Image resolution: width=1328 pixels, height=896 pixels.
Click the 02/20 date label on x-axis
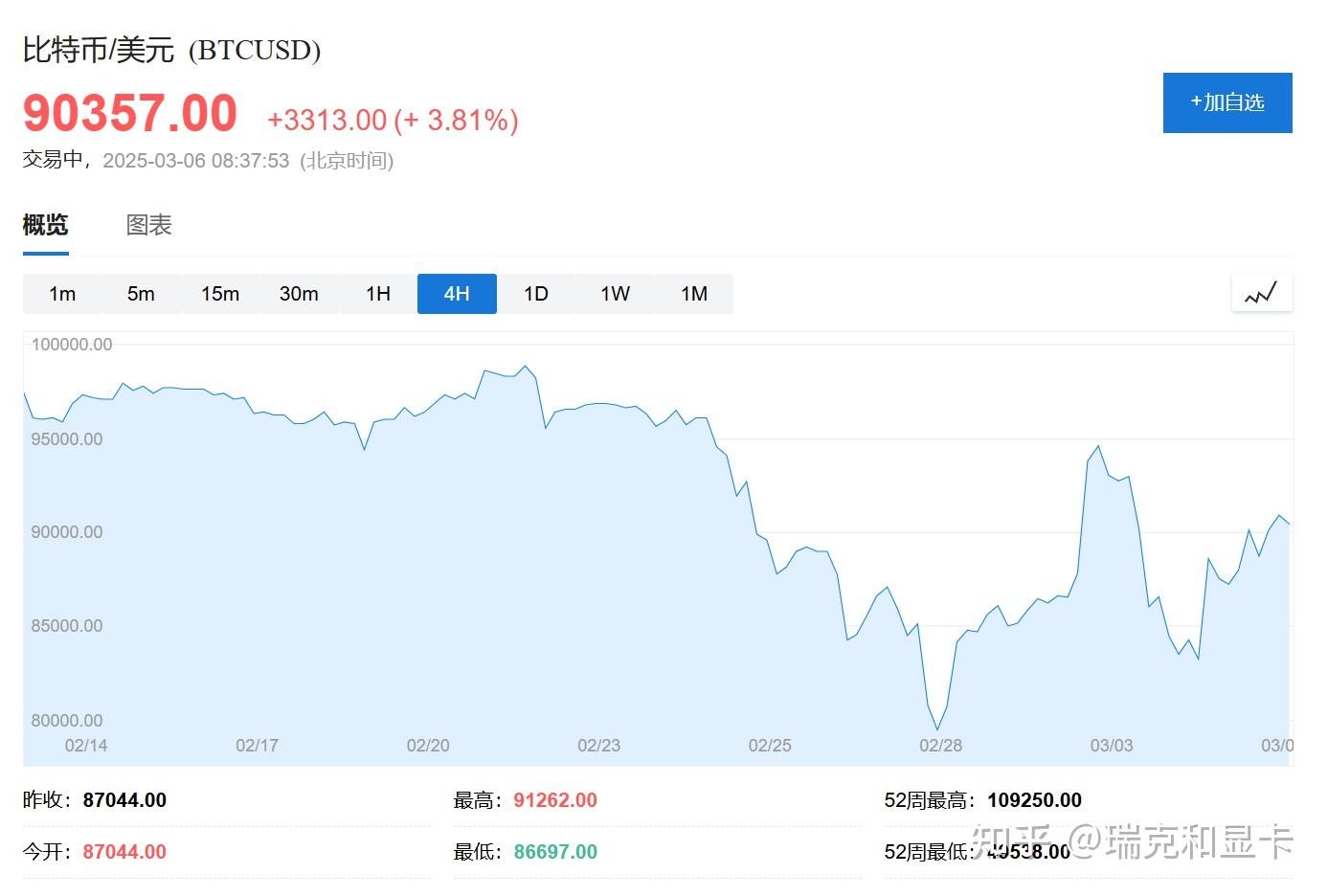point(428,746)
